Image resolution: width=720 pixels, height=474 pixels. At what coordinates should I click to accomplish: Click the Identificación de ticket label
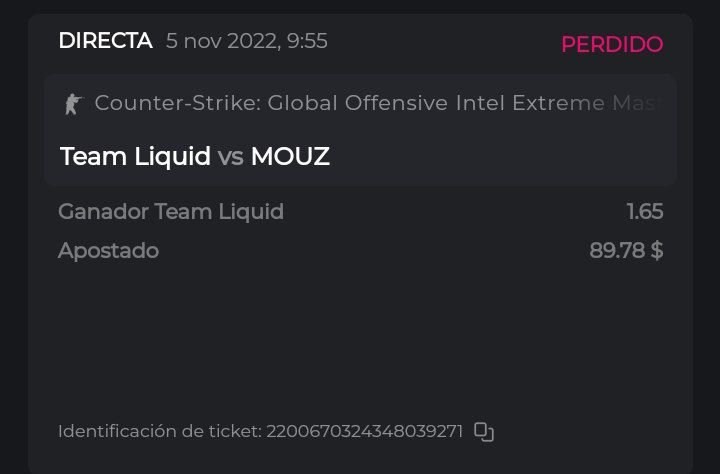coord(159,432)
